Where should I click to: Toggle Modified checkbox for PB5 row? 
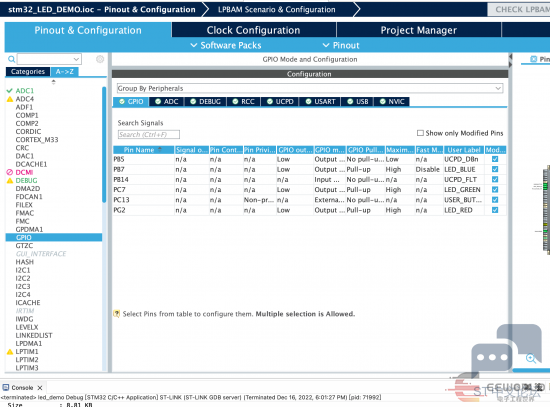pyautogui.click(x=495, y=159)
